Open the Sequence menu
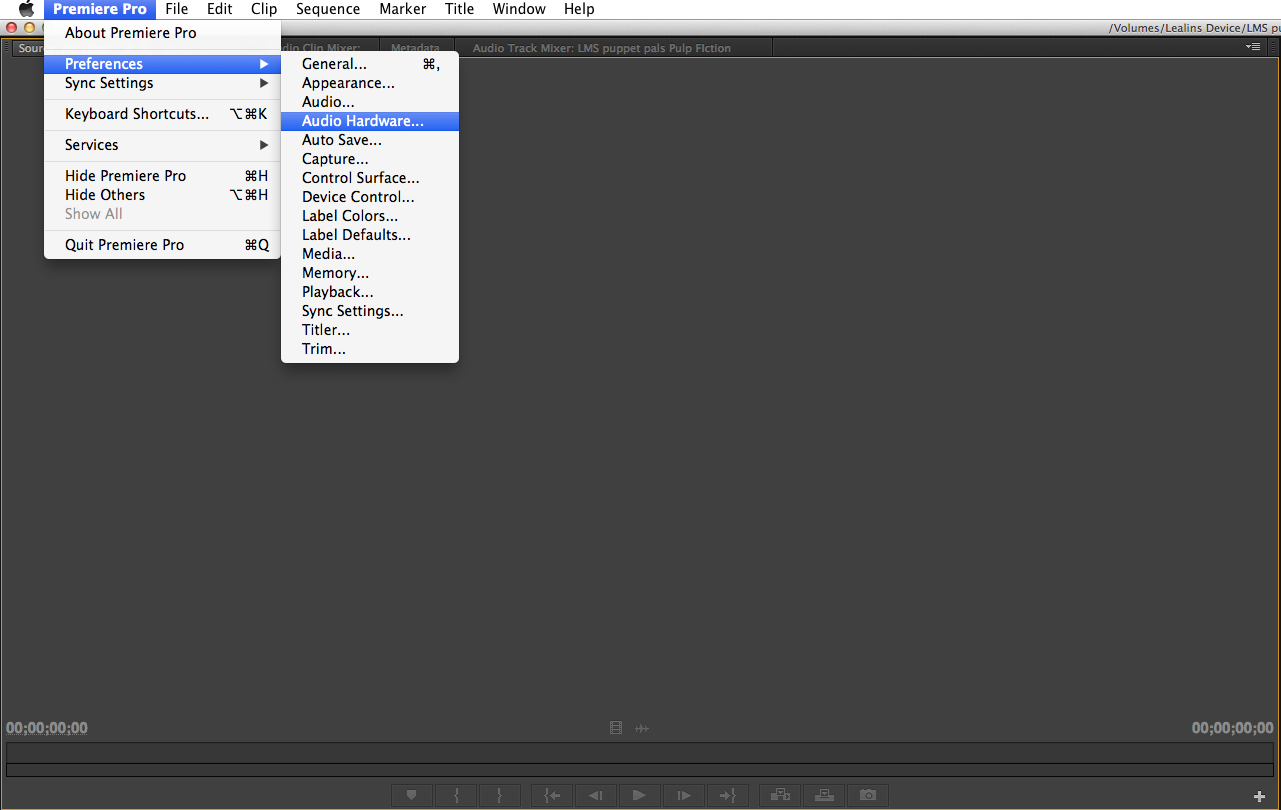Viewport: 1281px width, 810px height. pyautogui.click(x=328, y=9)
